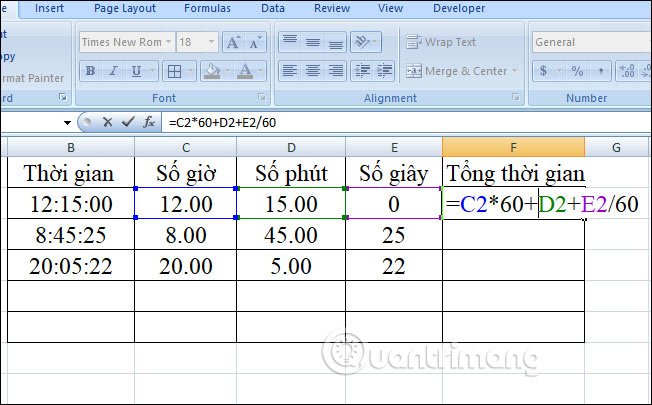Open the Formulas ribbon tab
The height and width of the screenshot is (405, 652).
[x=207, y=8]
